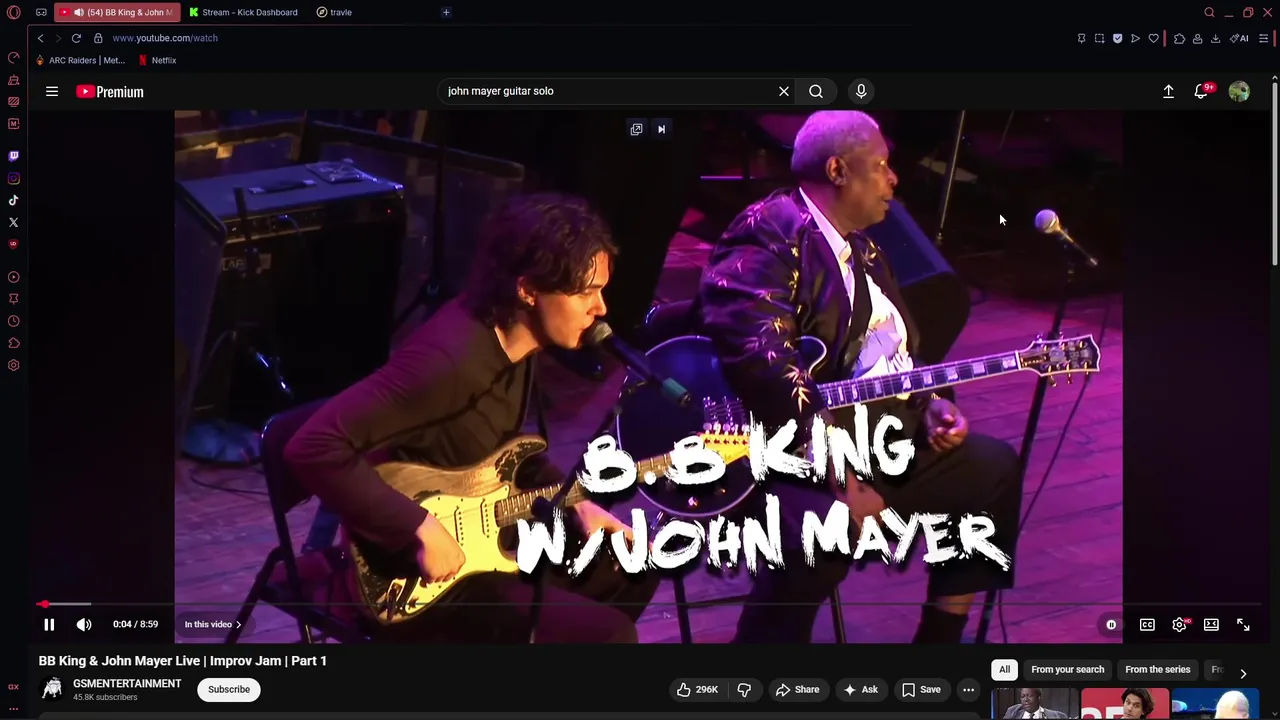Screen dimensions: 1280x720
Task: Skip to next video overlay button
Action: pyautogui.click(x=661, y=129)
